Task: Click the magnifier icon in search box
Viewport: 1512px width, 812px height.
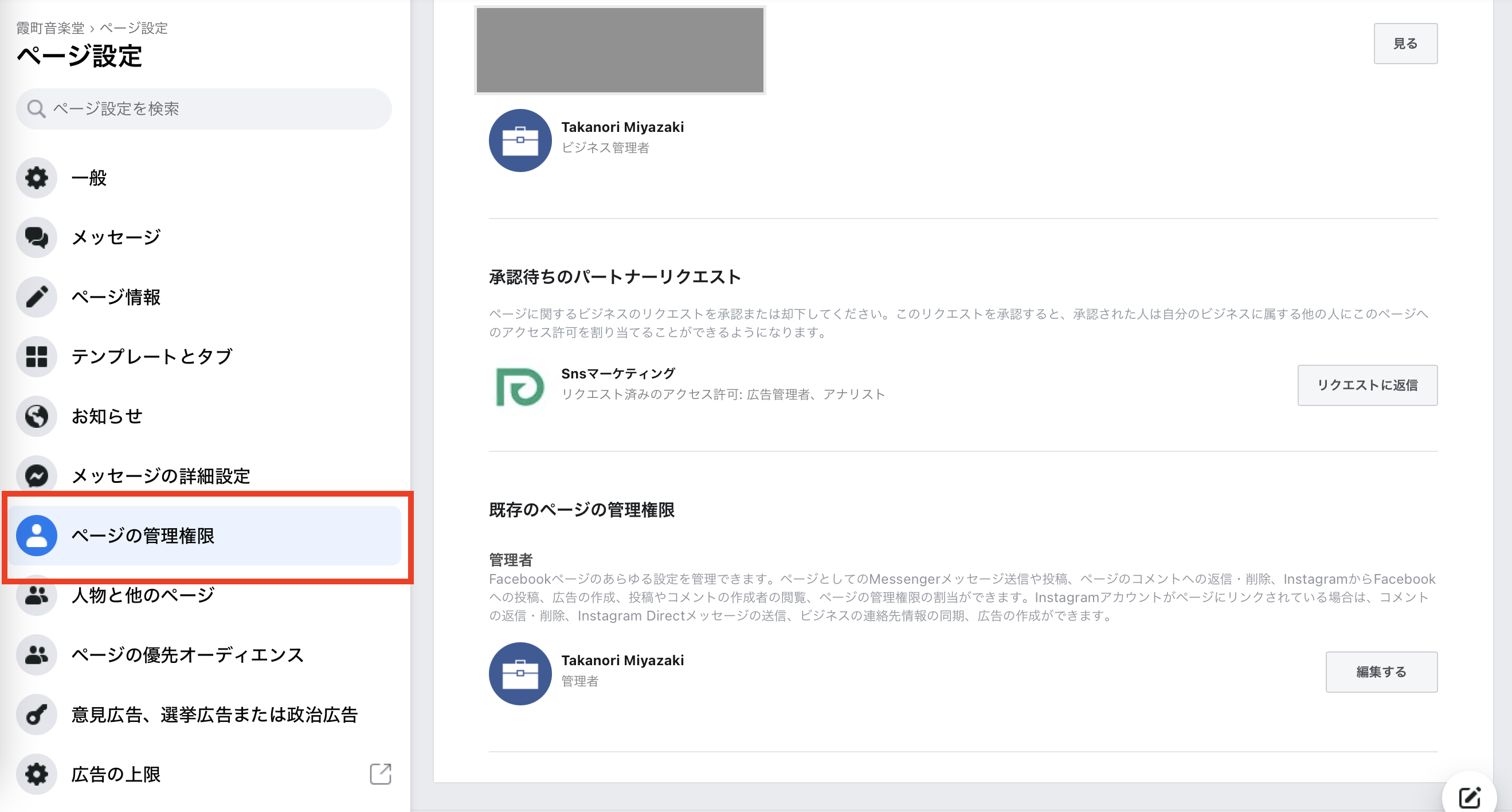Action: [36, 108]
